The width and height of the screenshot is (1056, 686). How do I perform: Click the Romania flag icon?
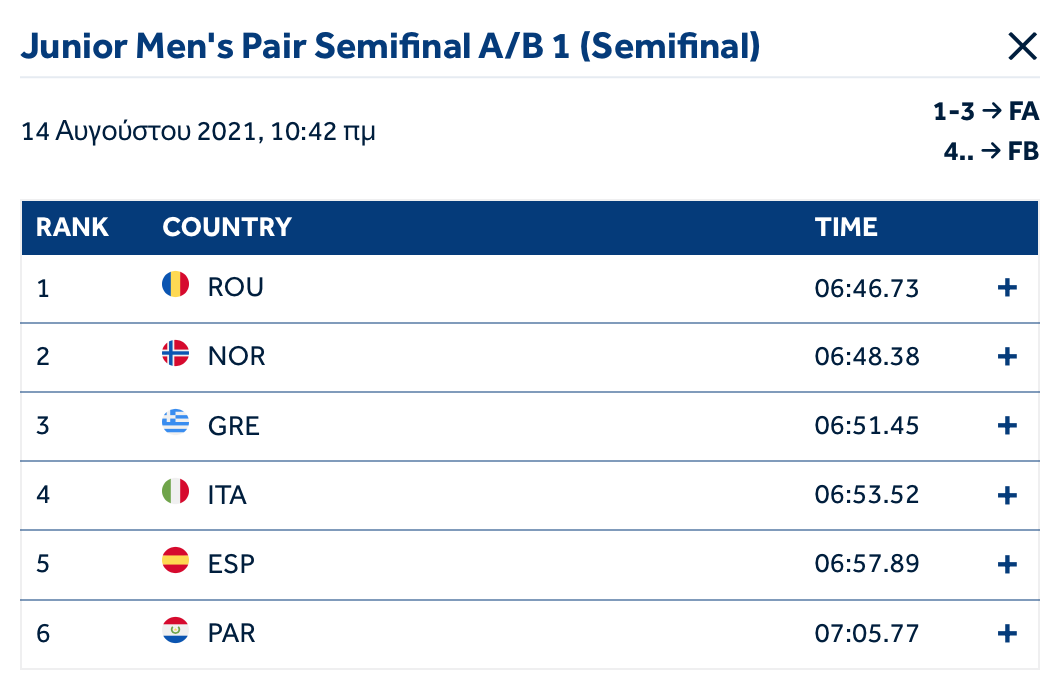[x=175, y=287]
